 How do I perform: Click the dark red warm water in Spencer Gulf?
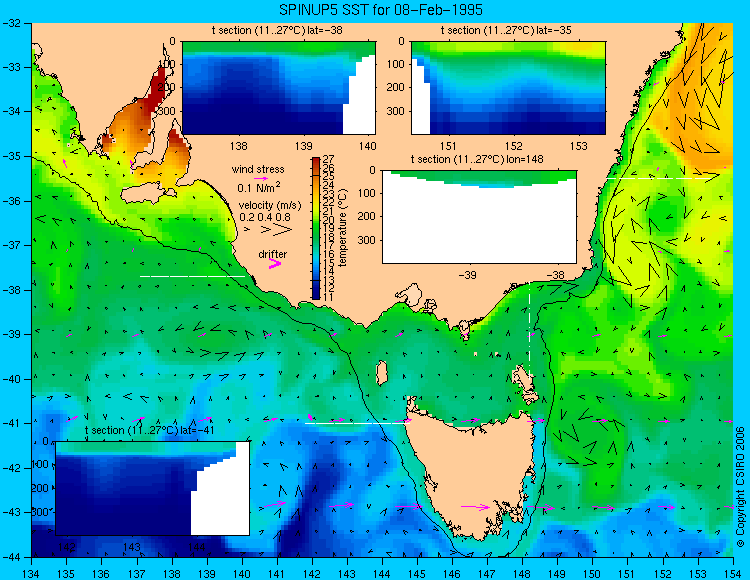[x=156, y=91]
